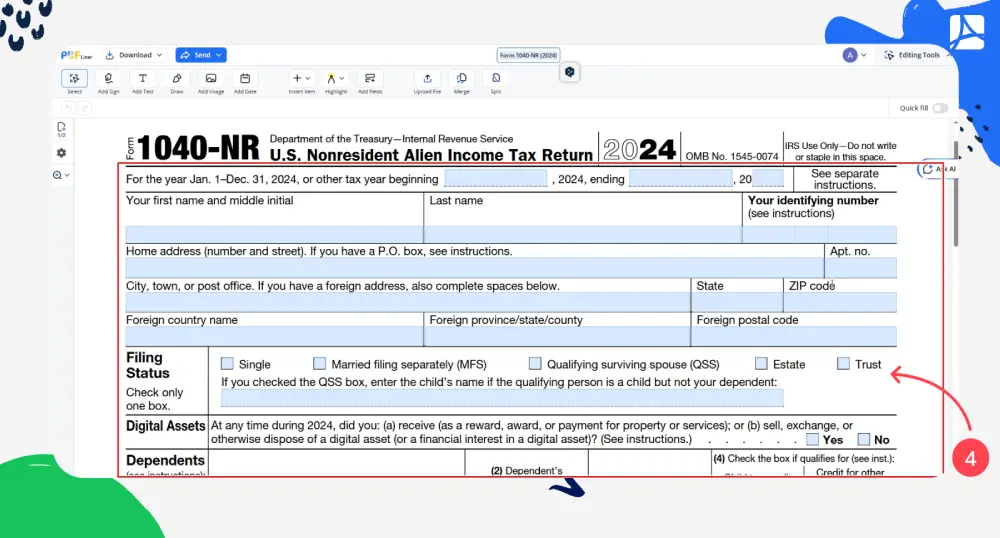Open the Insert Item plus menu
Image resolution: width=1000 pixels, height=538 pixels.
click(x=301, y=78)
